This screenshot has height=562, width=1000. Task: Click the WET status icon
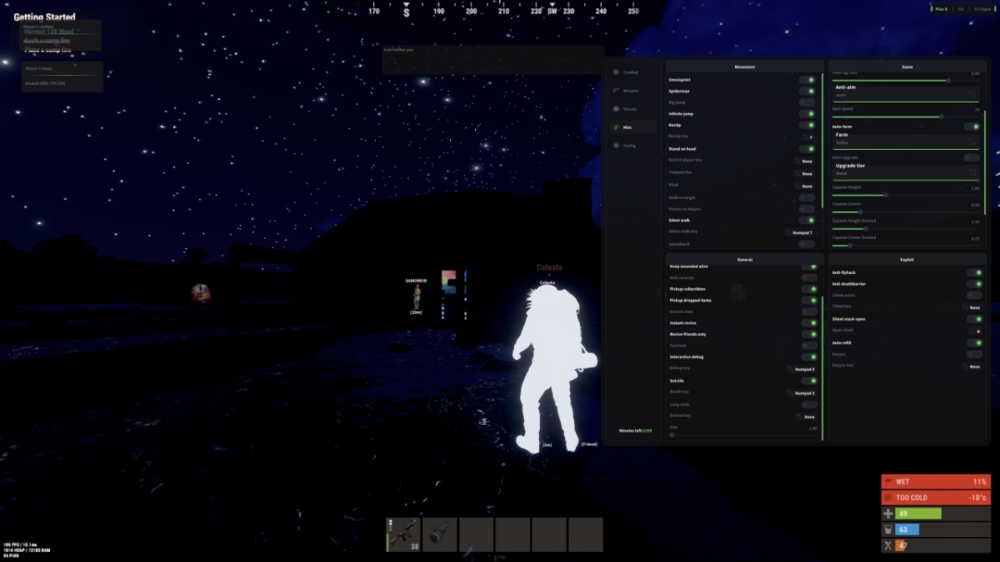click(x=888, y=482)
